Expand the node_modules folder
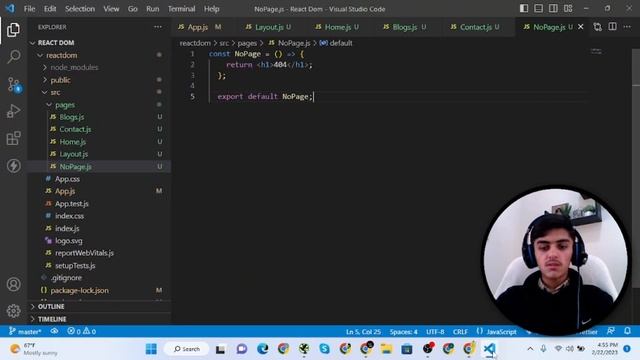The image size is (640, 360). (99, 67)
